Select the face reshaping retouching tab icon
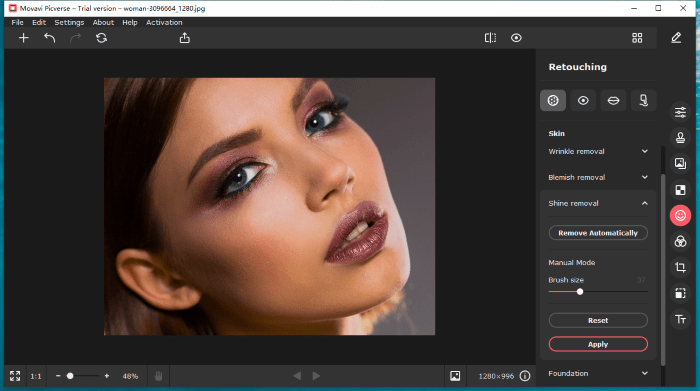The height and width of the screenshot is (391, 700). pyautogui.click(x=643, y=100)
